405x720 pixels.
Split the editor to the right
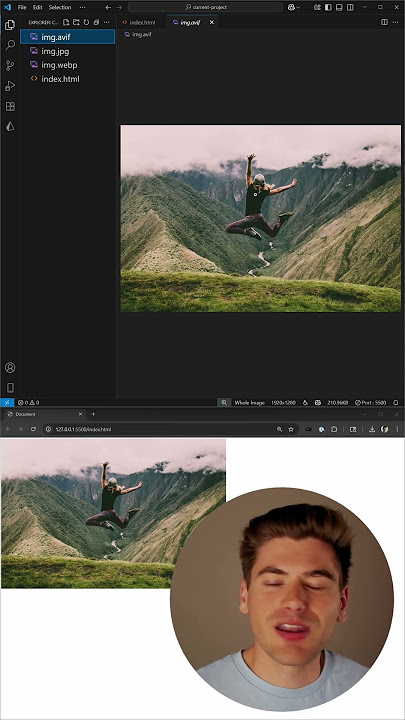click(x=384, y=22)
